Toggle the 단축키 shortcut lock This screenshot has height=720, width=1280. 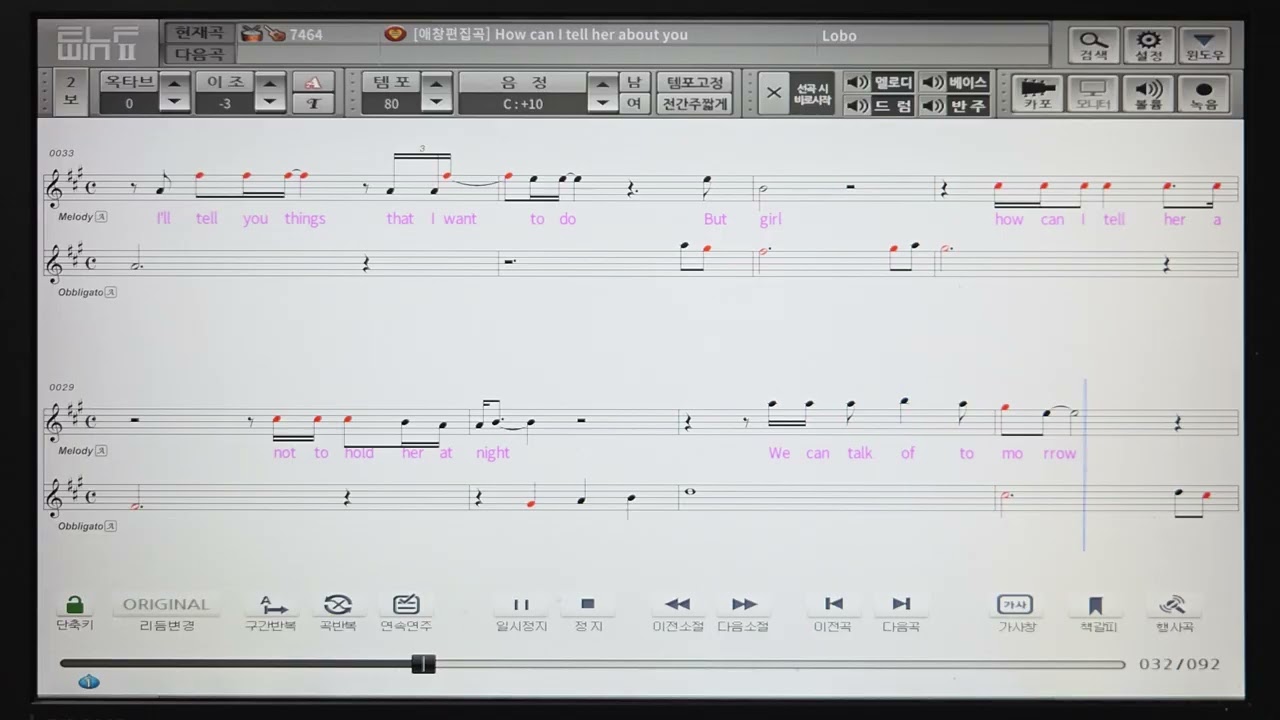click(74, 613)
